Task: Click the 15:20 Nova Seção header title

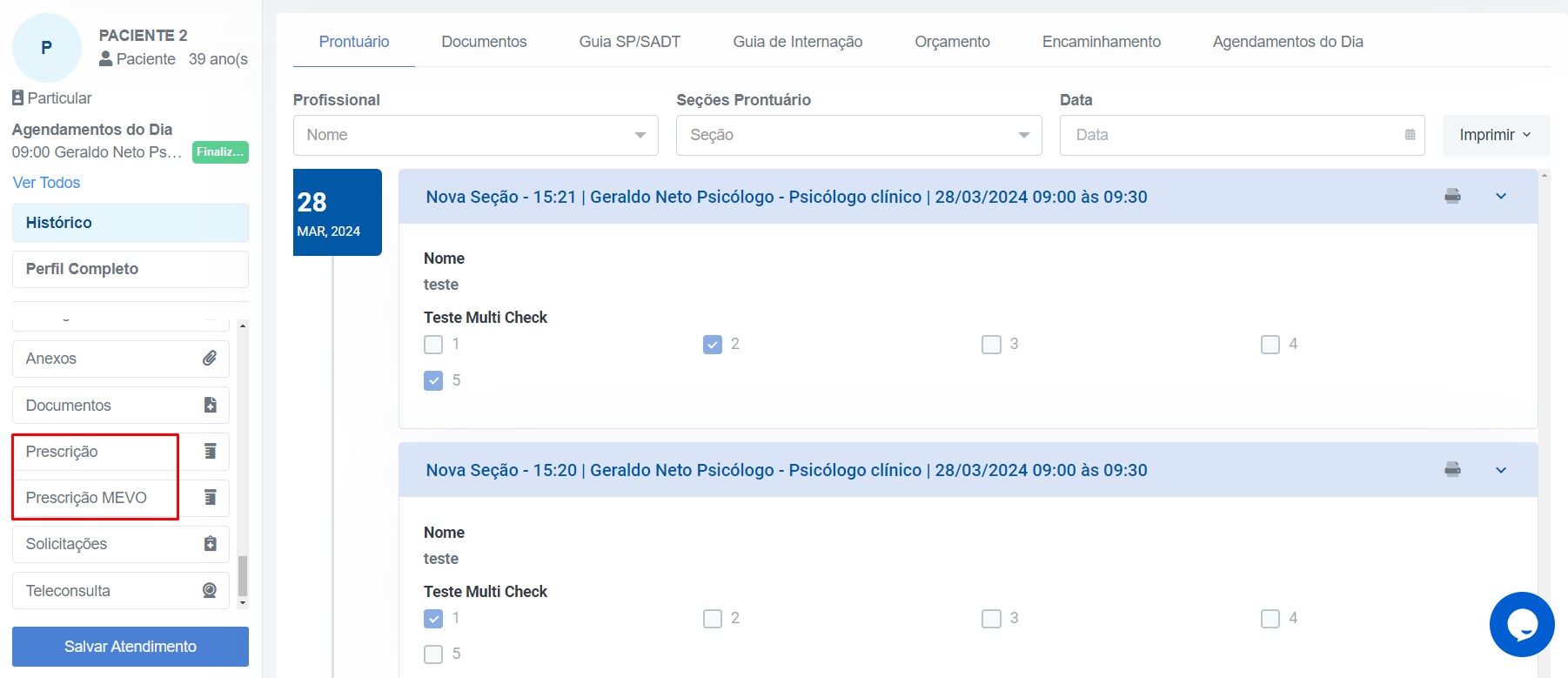Action: pos(787,470)
